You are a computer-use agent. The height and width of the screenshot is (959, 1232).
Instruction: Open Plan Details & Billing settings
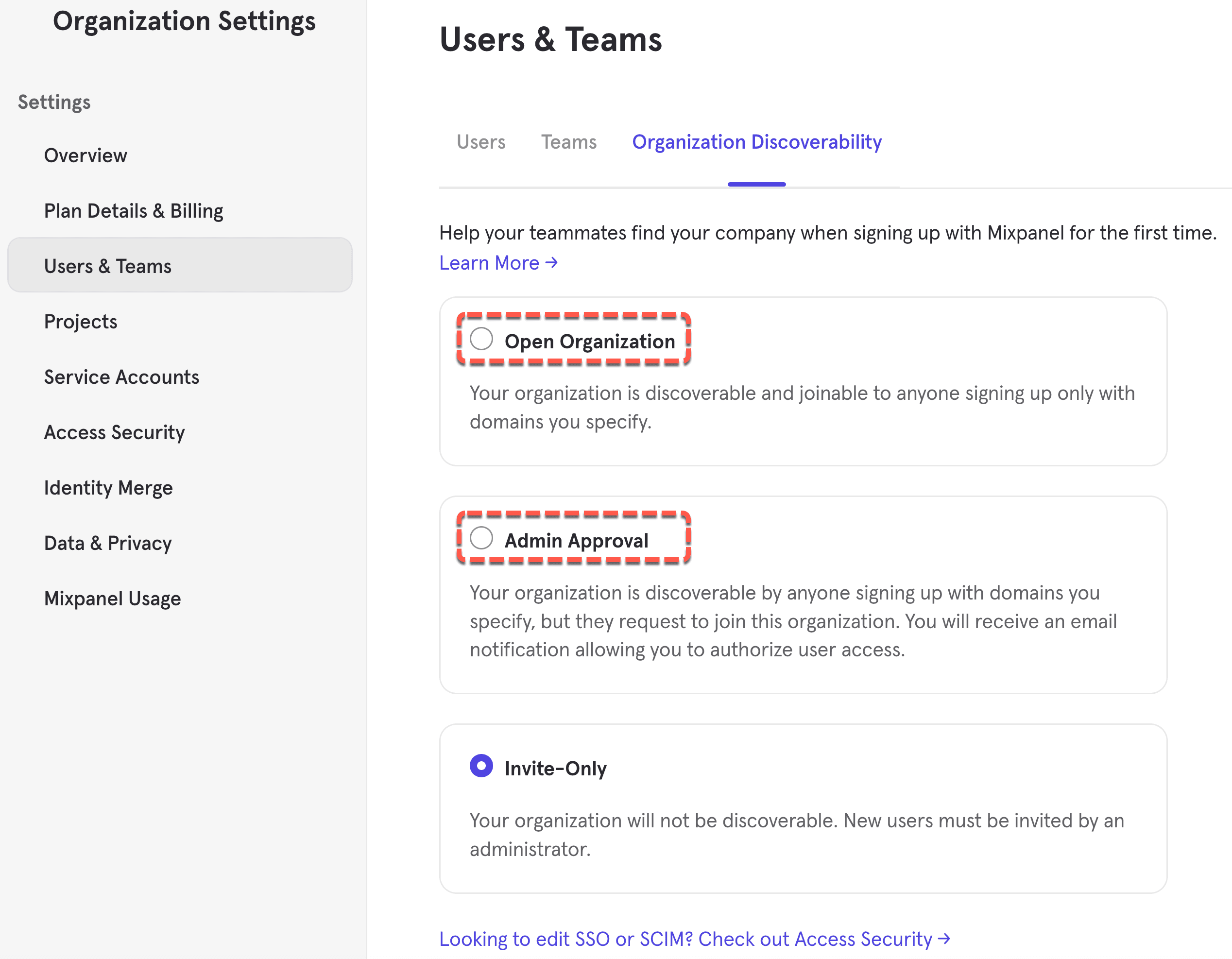point(134,211)
